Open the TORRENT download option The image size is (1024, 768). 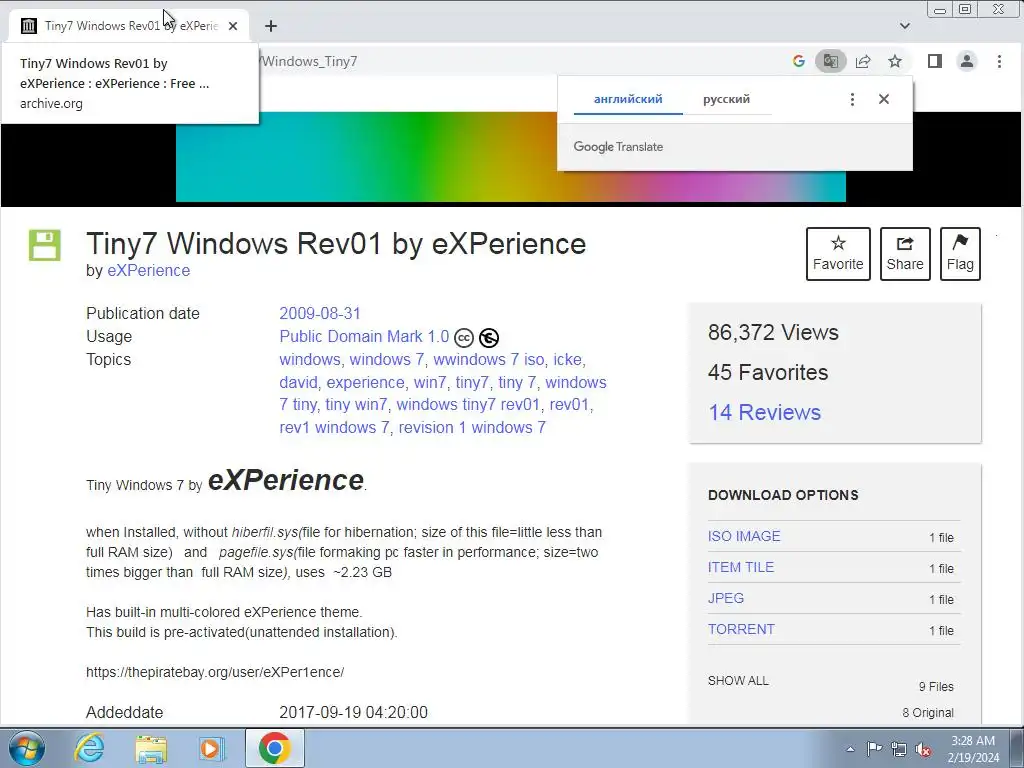click(741, 630)
